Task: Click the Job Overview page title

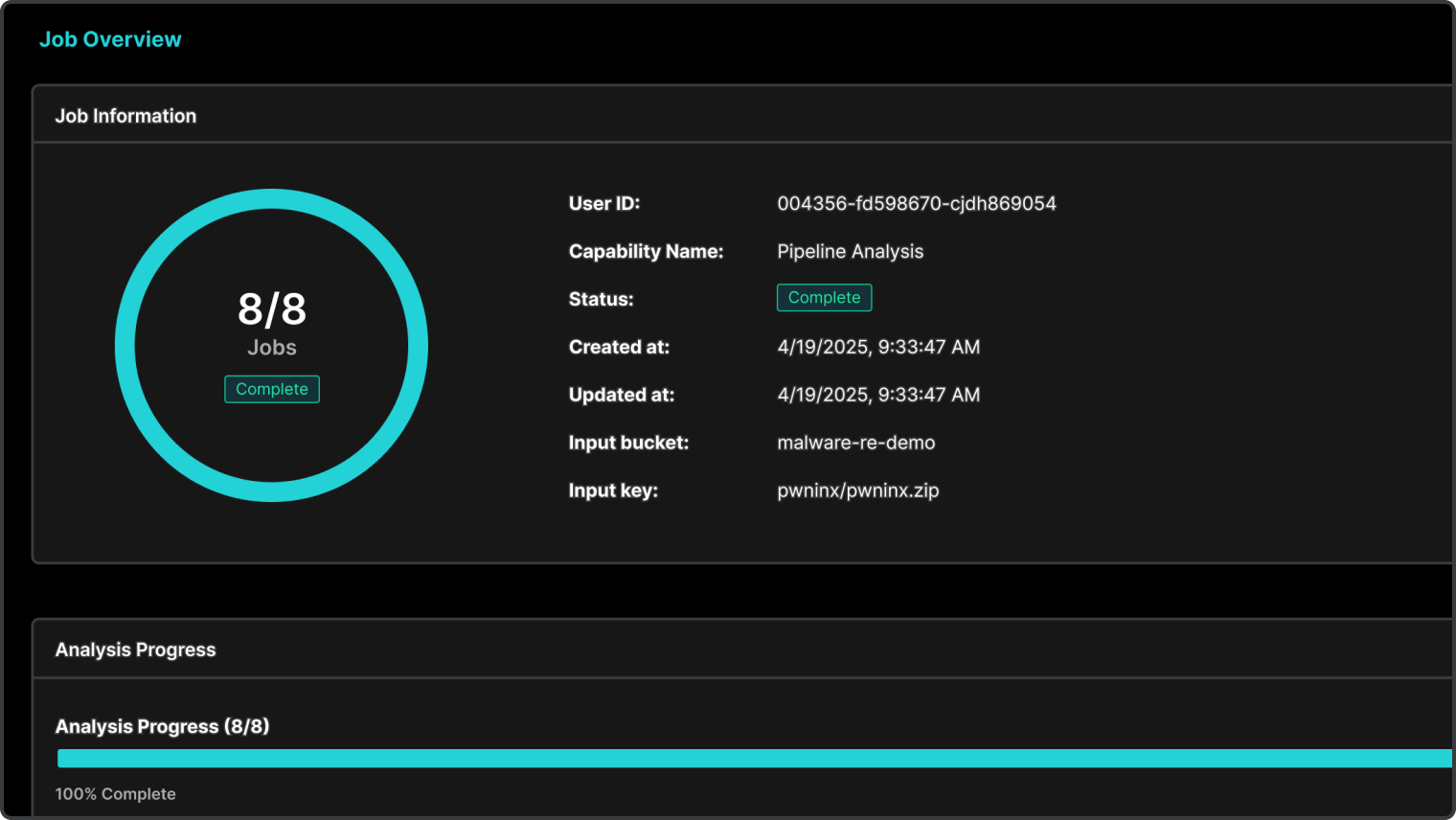Action: 110,39
